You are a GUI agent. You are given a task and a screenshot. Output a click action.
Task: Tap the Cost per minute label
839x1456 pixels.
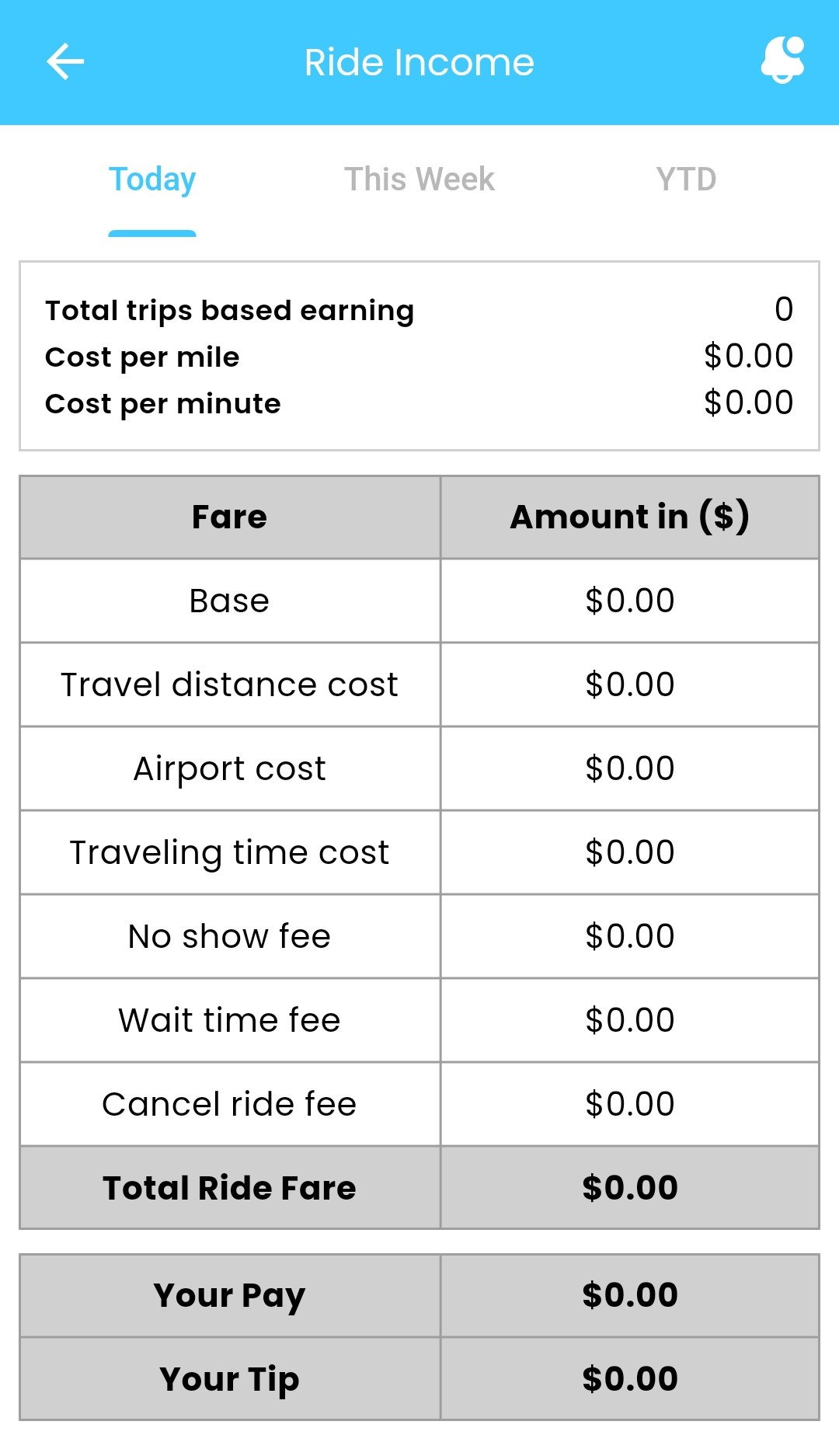click(x=163, y=403)
